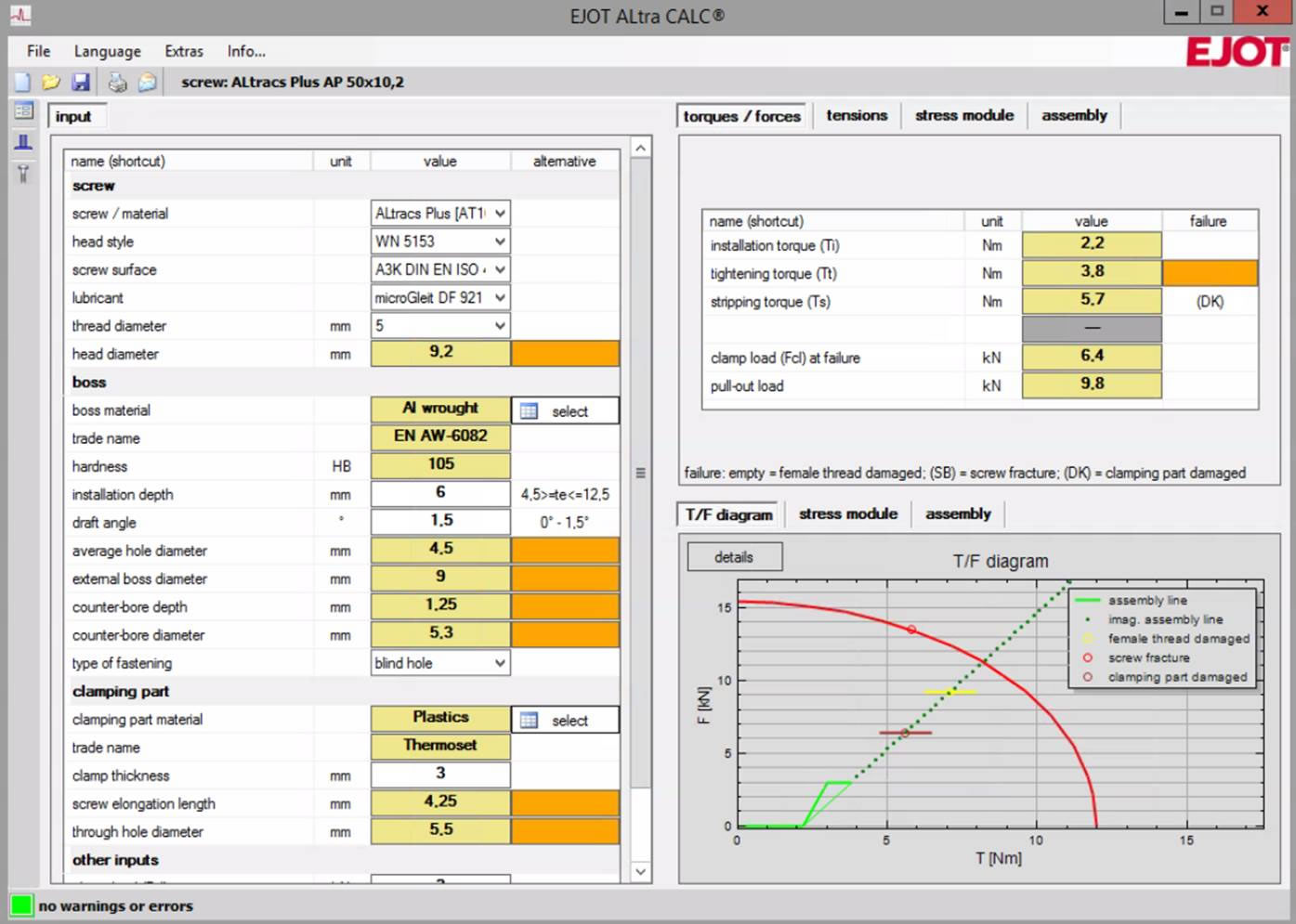The image size is (1296, 924).
Task: Click the EJOT logo
Action: coord(1237,52)
